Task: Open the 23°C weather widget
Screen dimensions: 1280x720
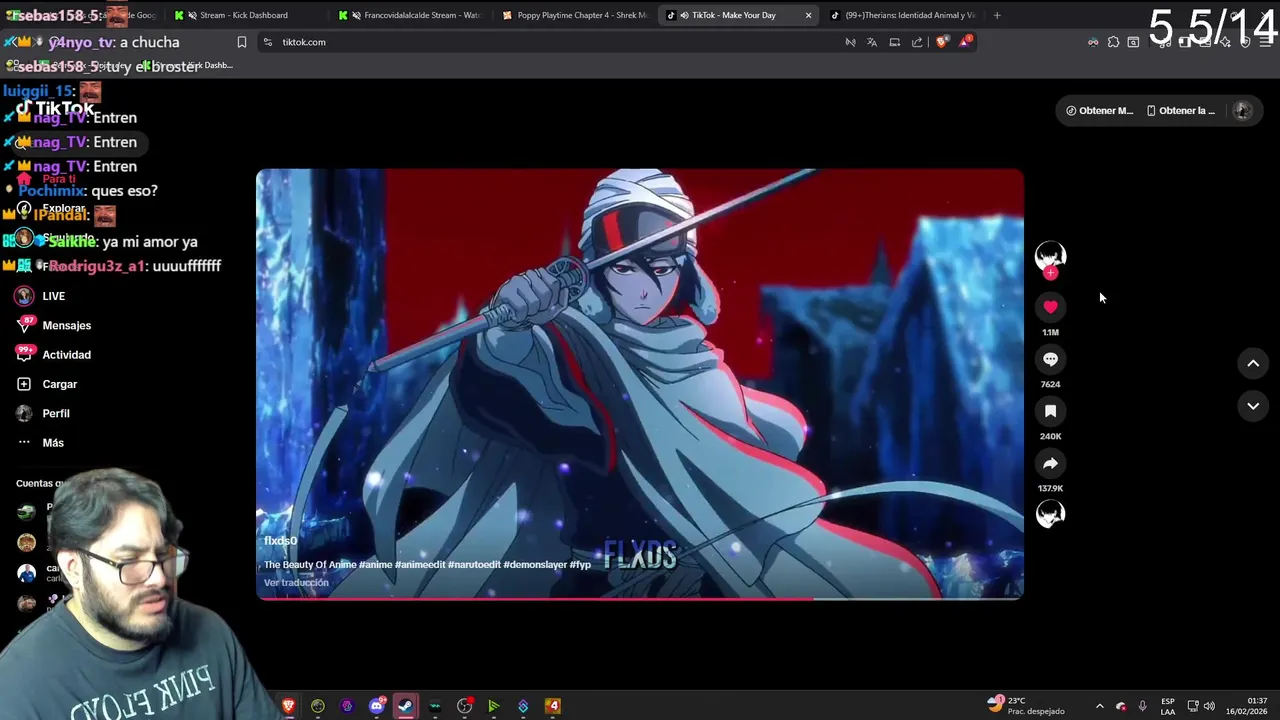Action: coord(1026,706)
